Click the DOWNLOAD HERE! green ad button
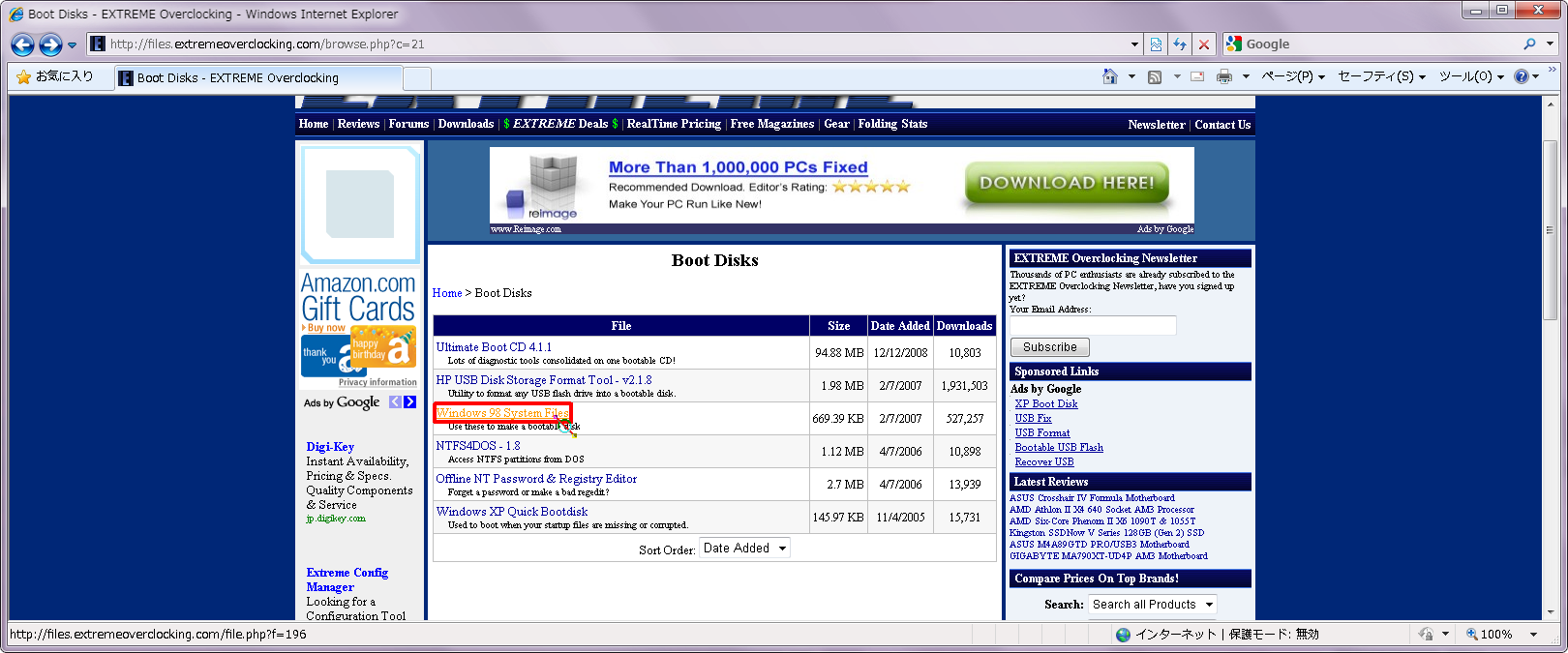Image resolution: width=1568 pixels, height=653 pixels. 1067,183
